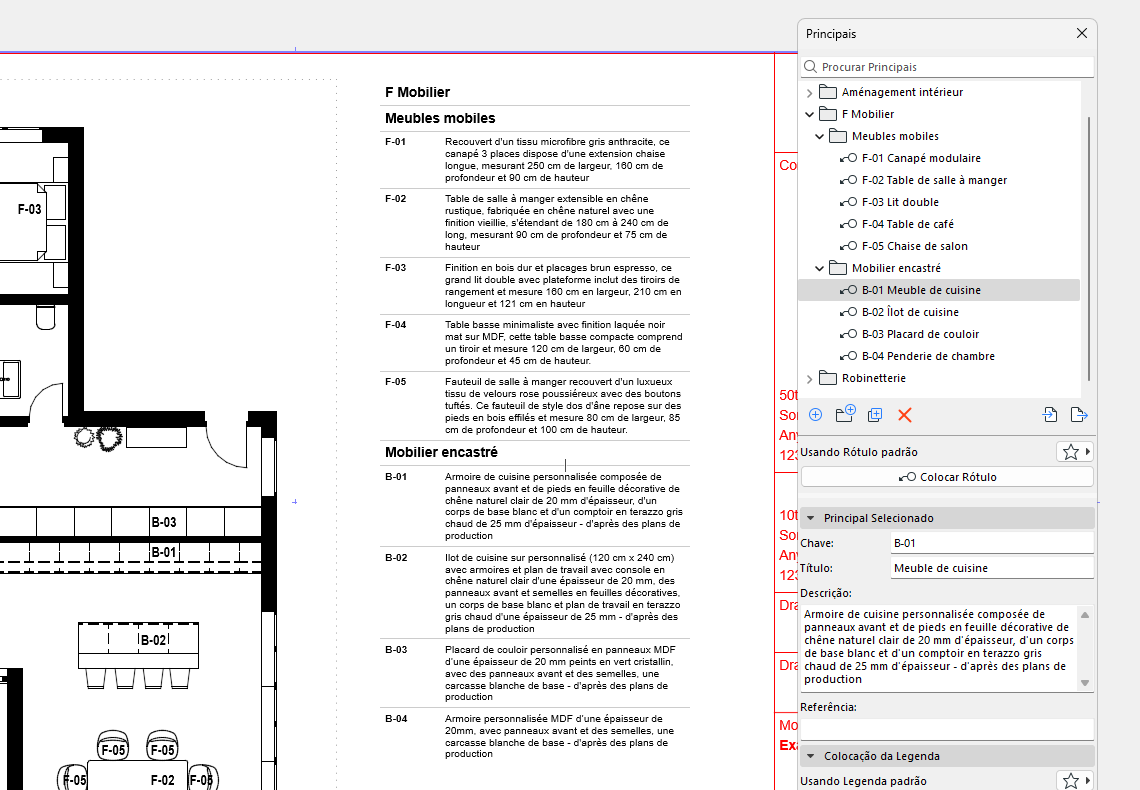The width and height of the screenshot is (1140, 790).
Task: Click the F Mobilier legend title
Action: point(417,92)
